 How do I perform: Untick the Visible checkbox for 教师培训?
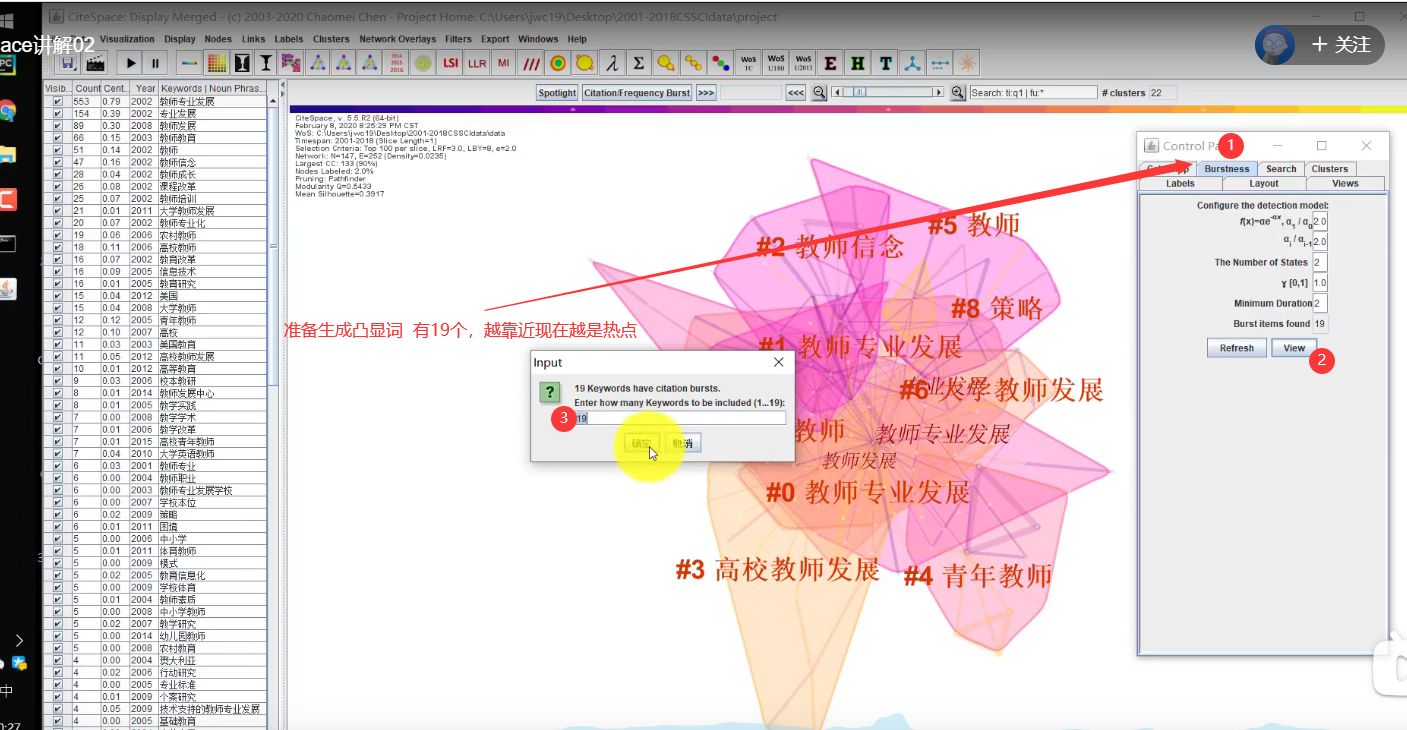tap(58, 199)
